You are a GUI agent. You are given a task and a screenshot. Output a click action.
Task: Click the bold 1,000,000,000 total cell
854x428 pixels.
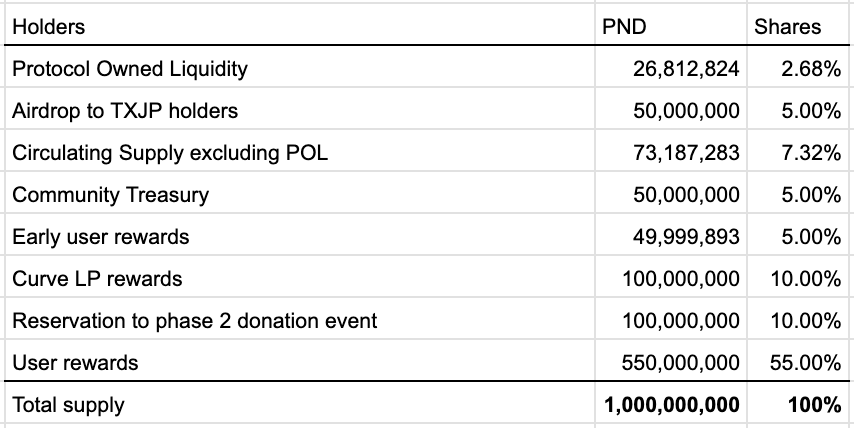click(672, 405)
